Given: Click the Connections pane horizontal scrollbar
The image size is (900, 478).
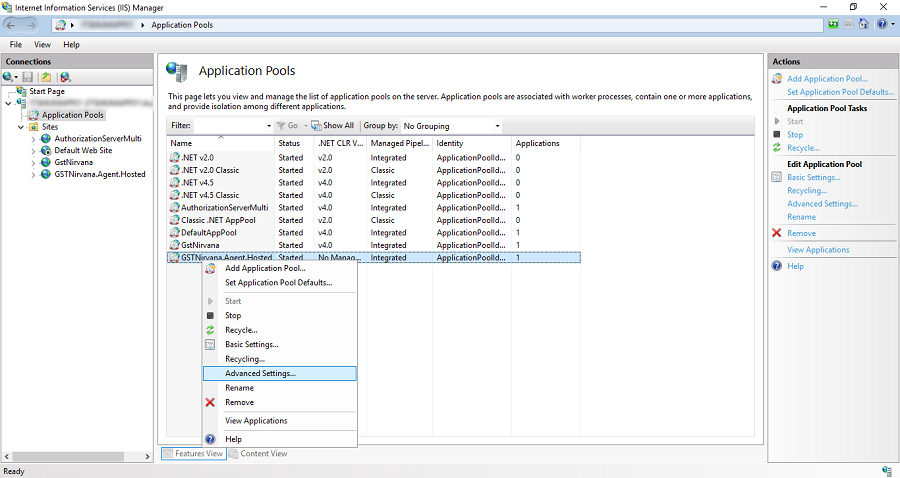Looking at the screenshot, I should [68, 456].
